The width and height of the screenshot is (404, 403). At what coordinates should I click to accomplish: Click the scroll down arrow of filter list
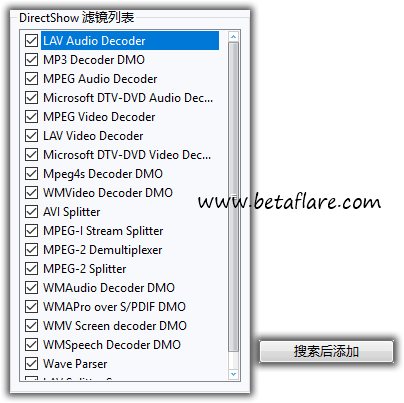(x=233, y=374)
